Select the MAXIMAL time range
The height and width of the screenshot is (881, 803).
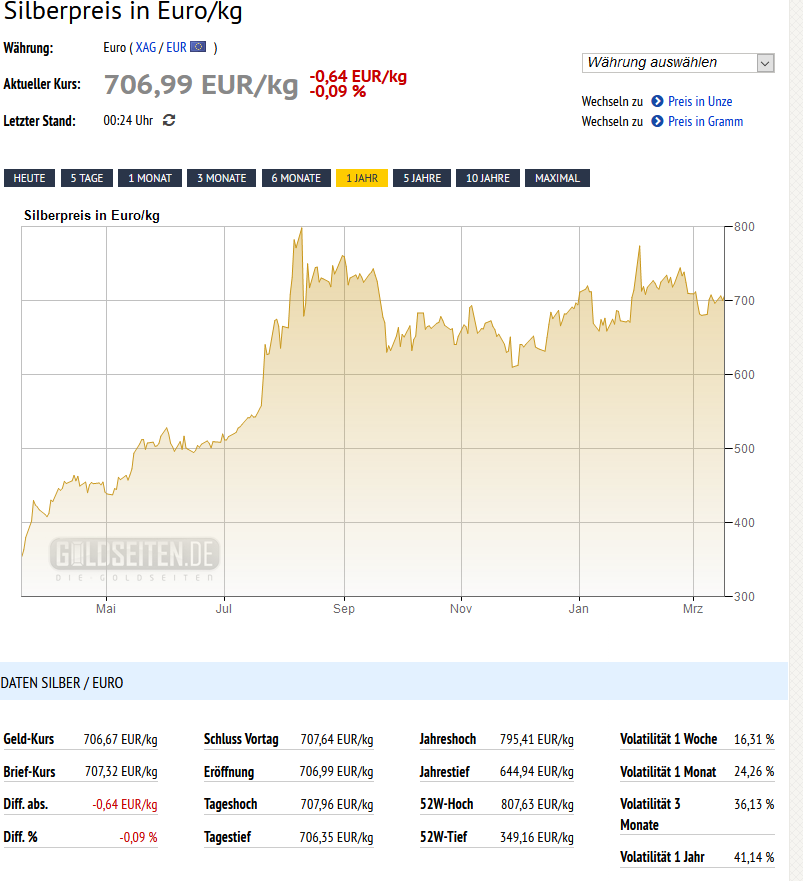pyautogui.click(x=557, y=178)
